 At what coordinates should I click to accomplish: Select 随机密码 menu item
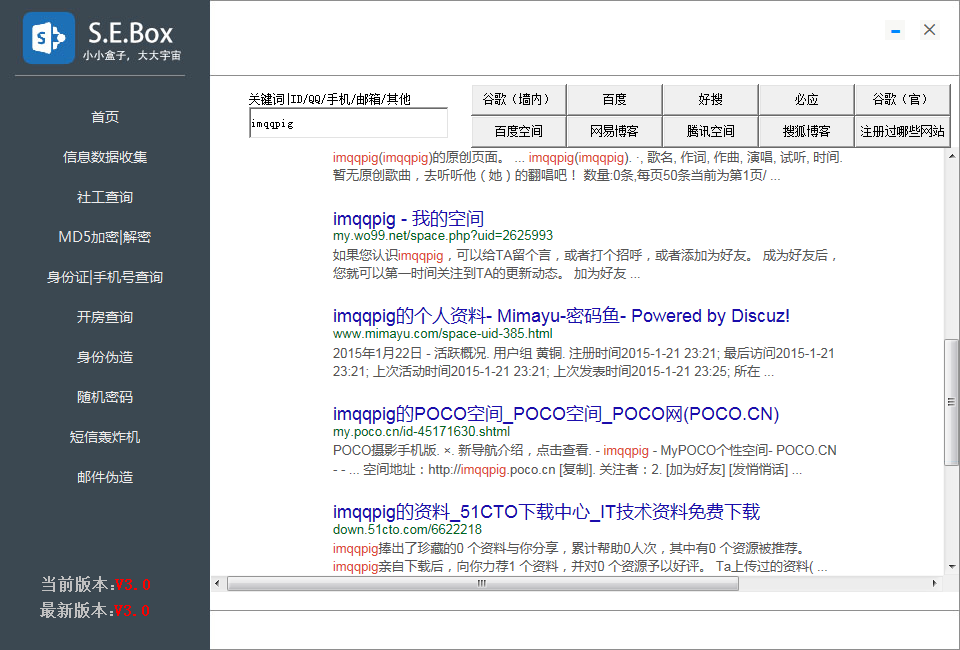coord(105,397)
